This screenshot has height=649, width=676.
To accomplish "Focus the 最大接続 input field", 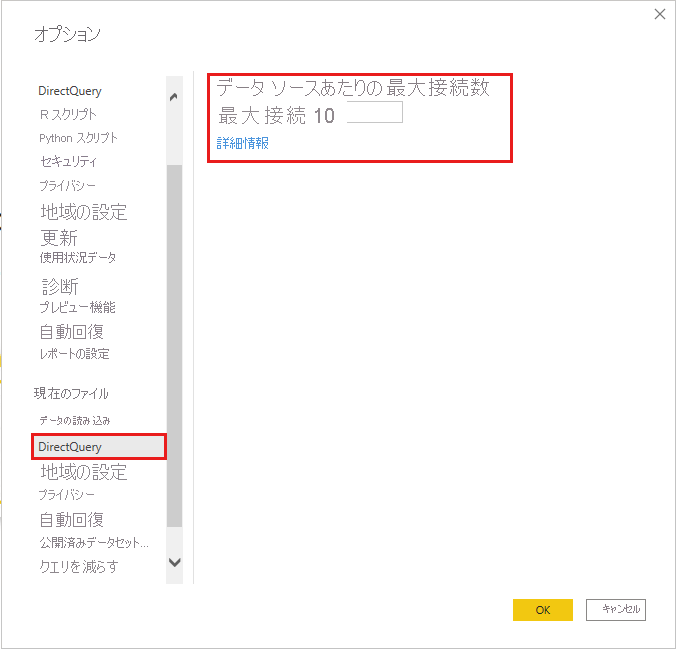I will click(375, 112).
